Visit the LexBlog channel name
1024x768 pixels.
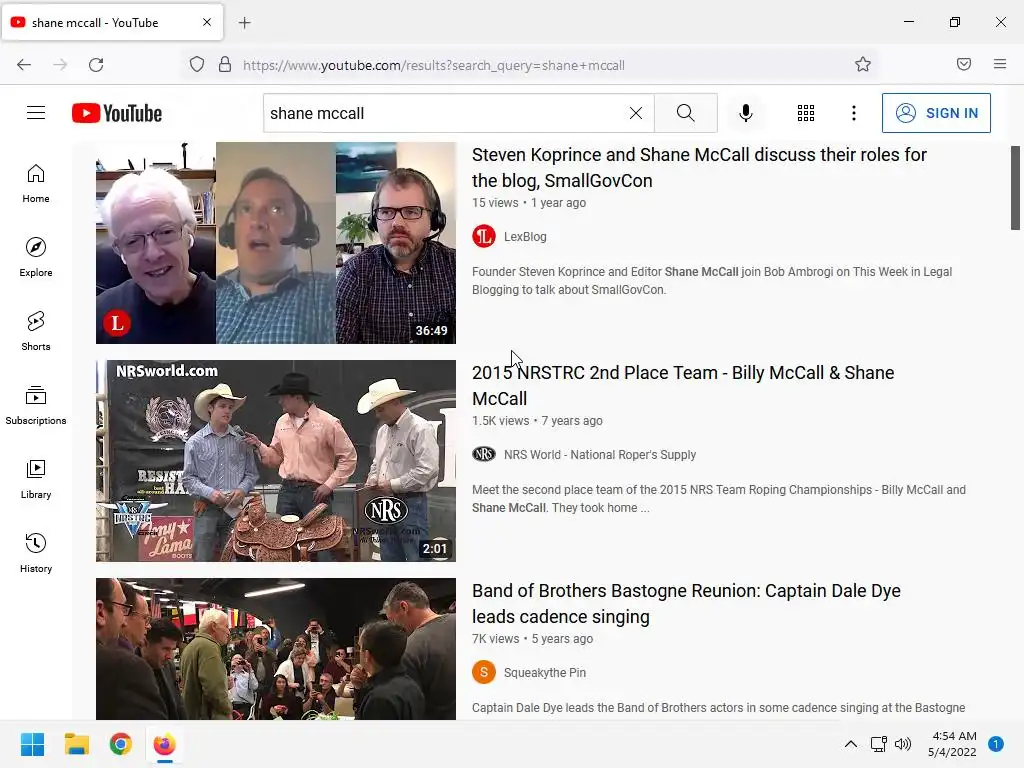point(525,236)
